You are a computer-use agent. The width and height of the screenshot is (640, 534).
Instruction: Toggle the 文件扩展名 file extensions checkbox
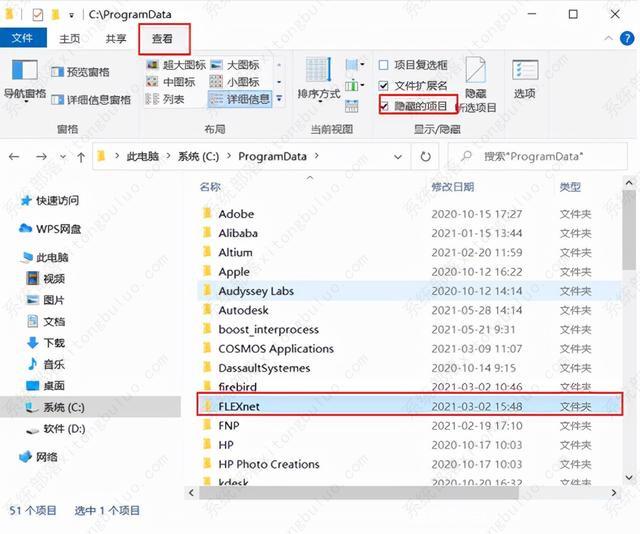(x=413, y=86)
